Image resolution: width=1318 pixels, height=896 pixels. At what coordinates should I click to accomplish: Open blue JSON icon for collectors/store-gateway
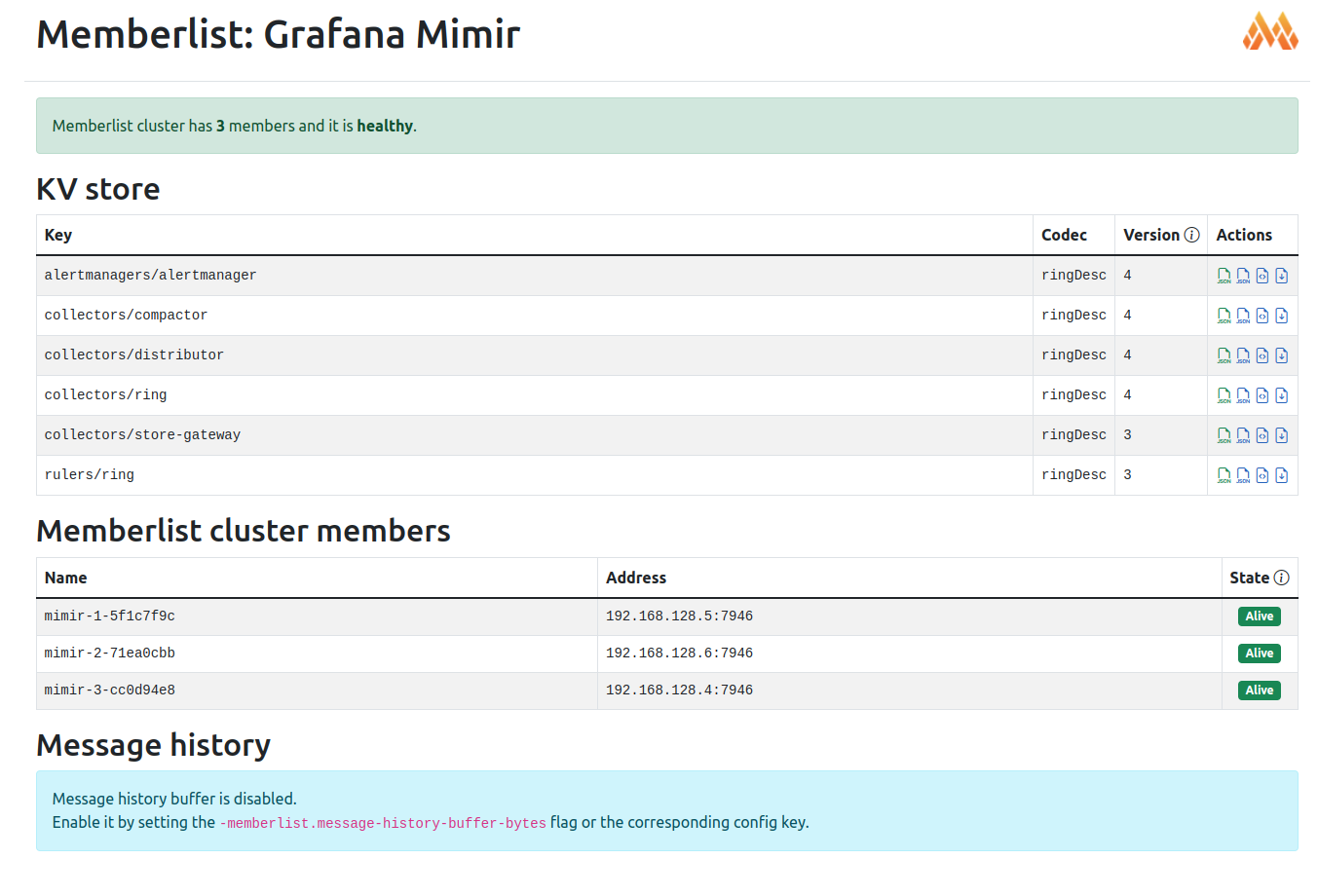pyautogui.click(x=1243, y=435)
